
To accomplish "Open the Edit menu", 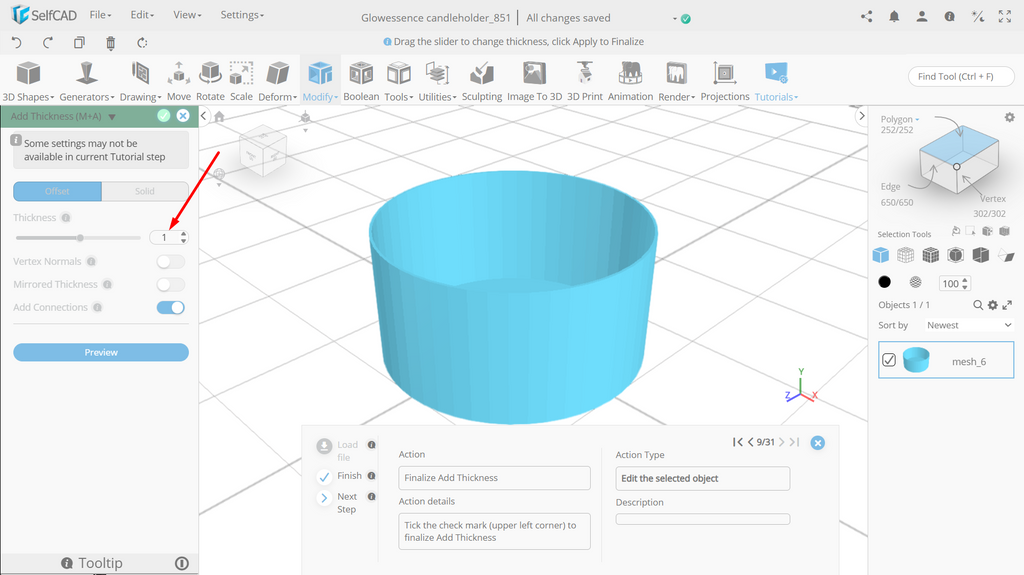I will [142, 14].
